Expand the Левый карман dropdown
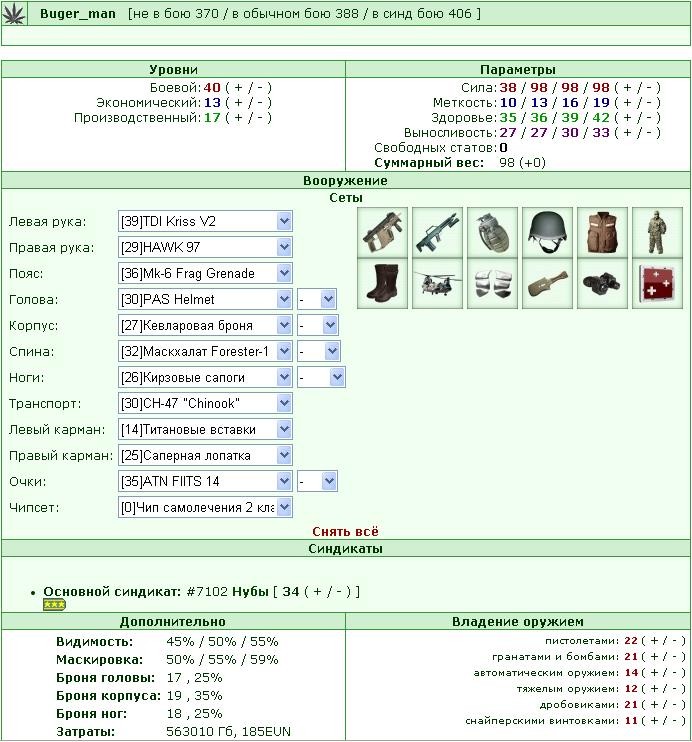692x742 pixels. tap(205, 429)
